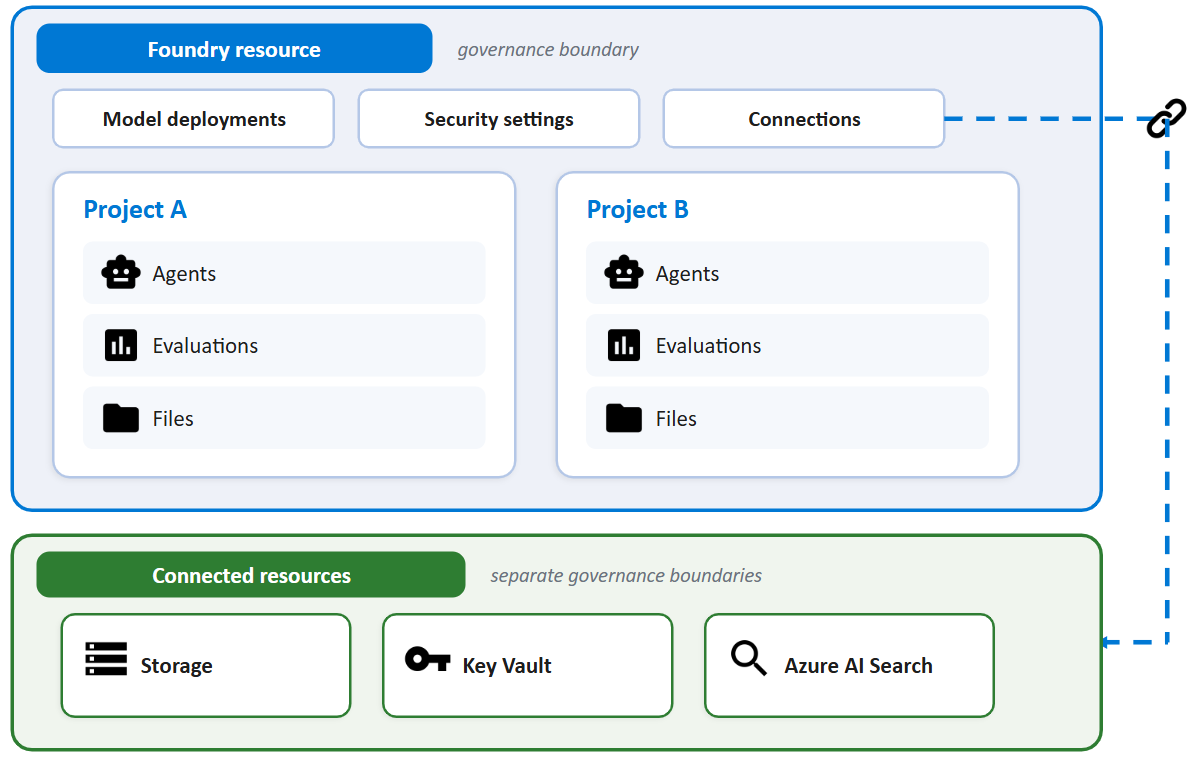Image resolution: width=1187 pixels, height=768 pixels.
Task: Click the 'separate governance boundaries' caption
Action: coord(626,576)
